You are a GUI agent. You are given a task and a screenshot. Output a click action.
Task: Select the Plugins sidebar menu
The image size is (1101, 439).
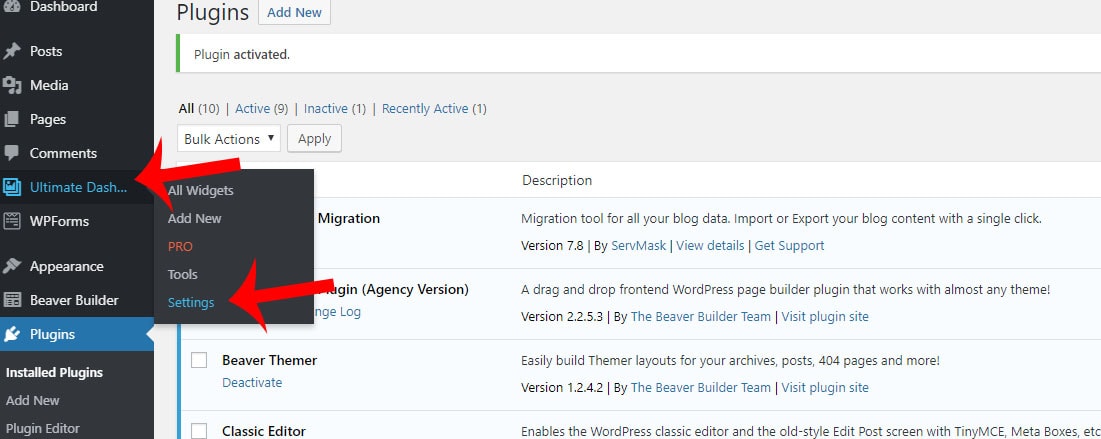coord(77,334)
